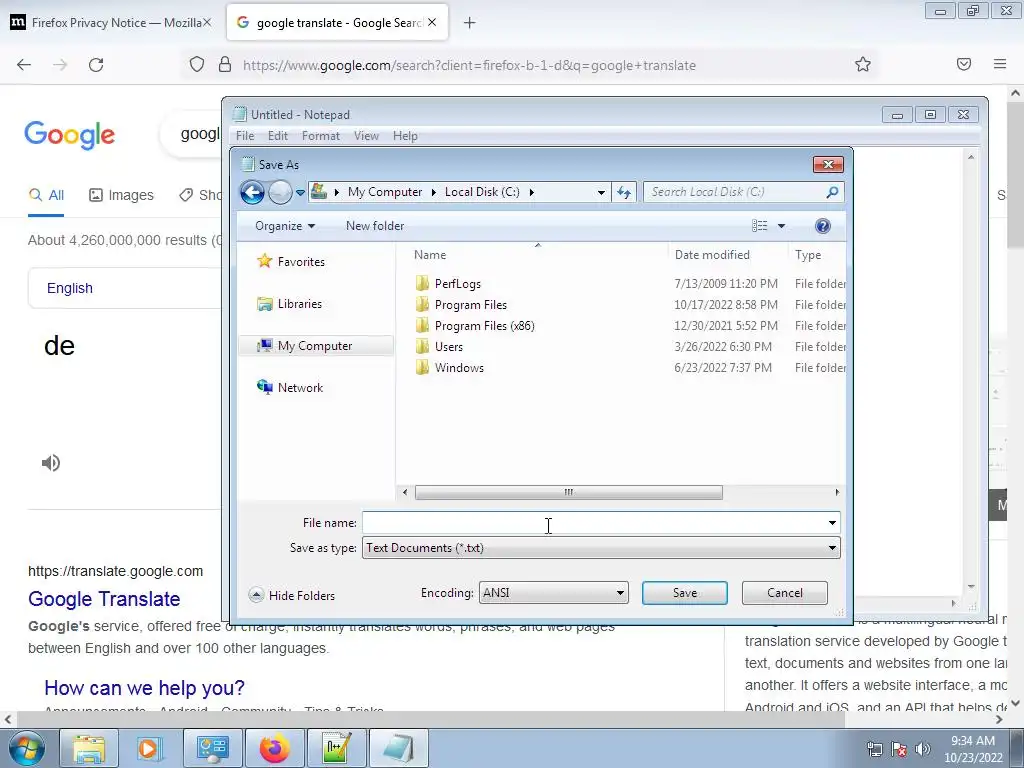Open Notepad File menu

click(245, 136)
